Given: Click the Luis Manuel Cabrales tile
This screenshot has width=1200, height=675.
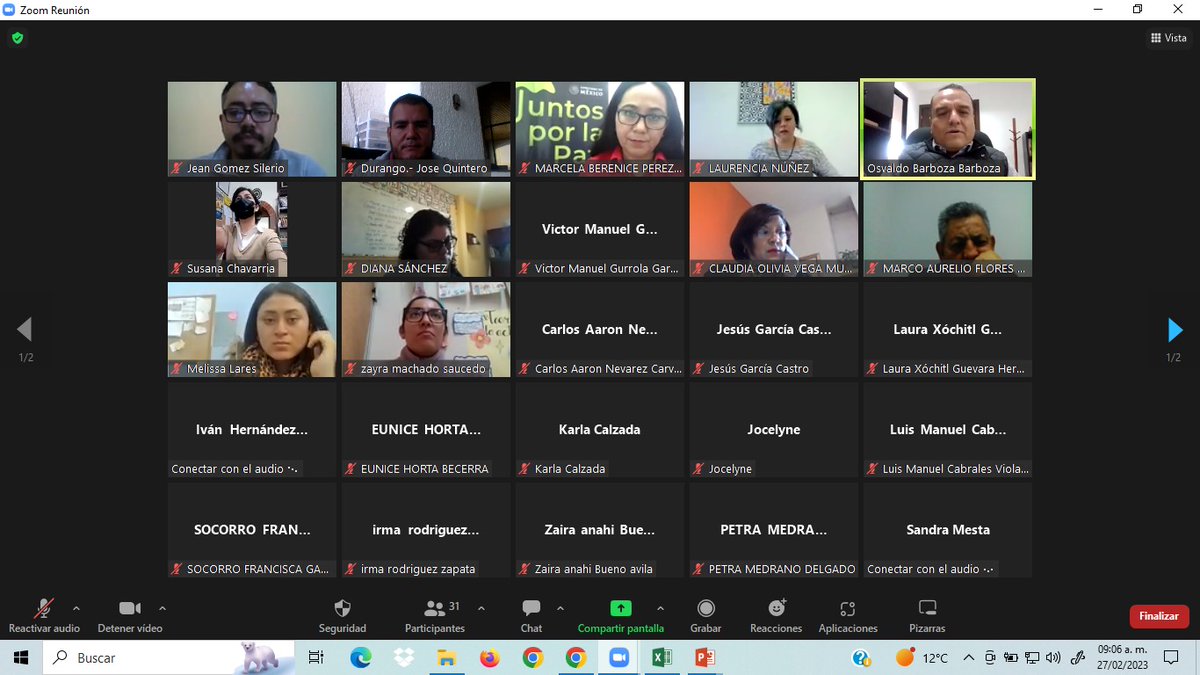Looking at the screenshot, I should point(948,429).
